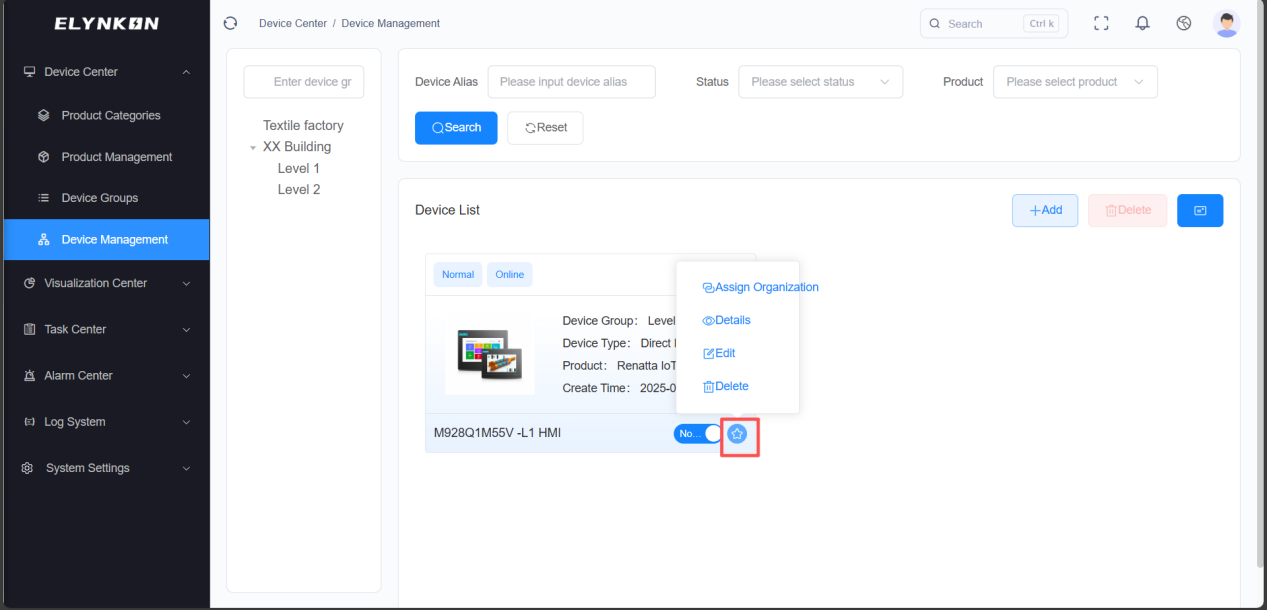
Task: Click the refresh icon beside the breadcrumb
Action: point(231,23)
